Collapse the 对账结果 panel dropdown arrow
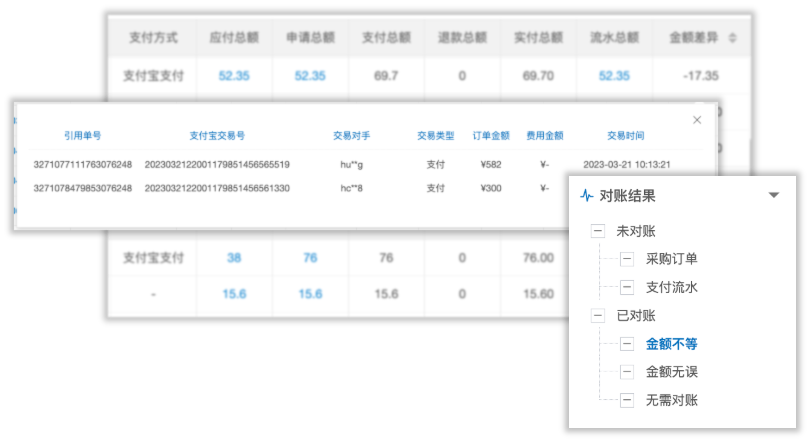Screen dimensions: 812x442 coord(773,196)
